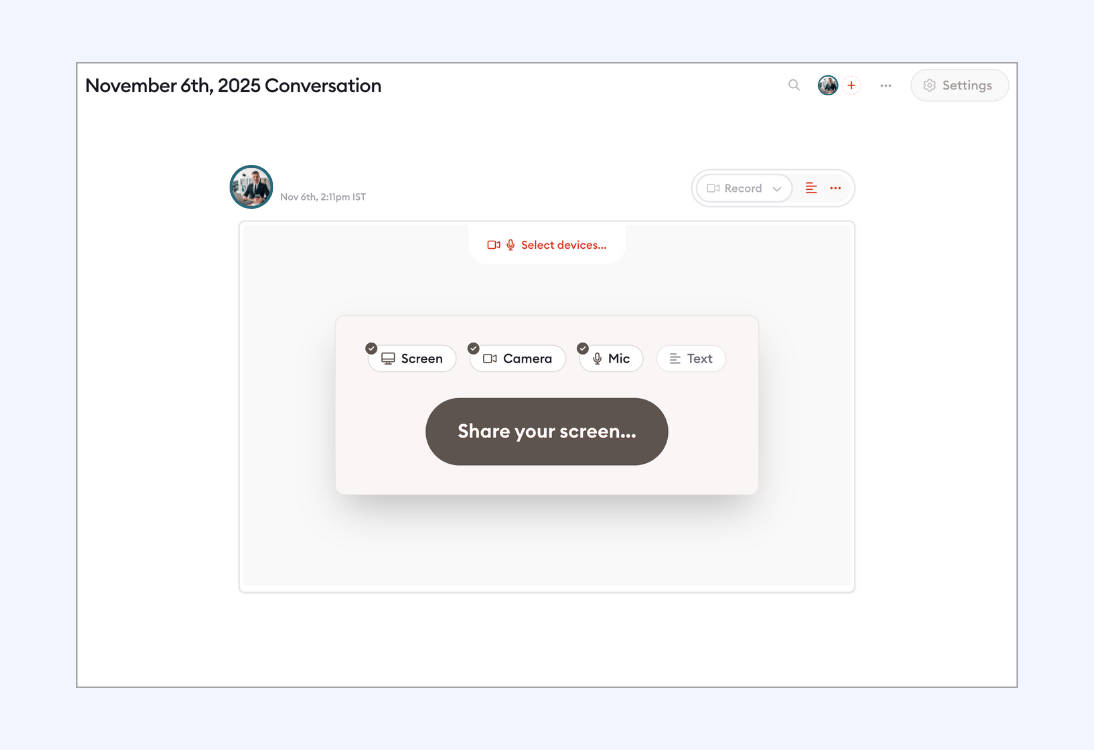1094x750 pixels.
Task: Select the Text mode option
Action: tap(691, 359)
